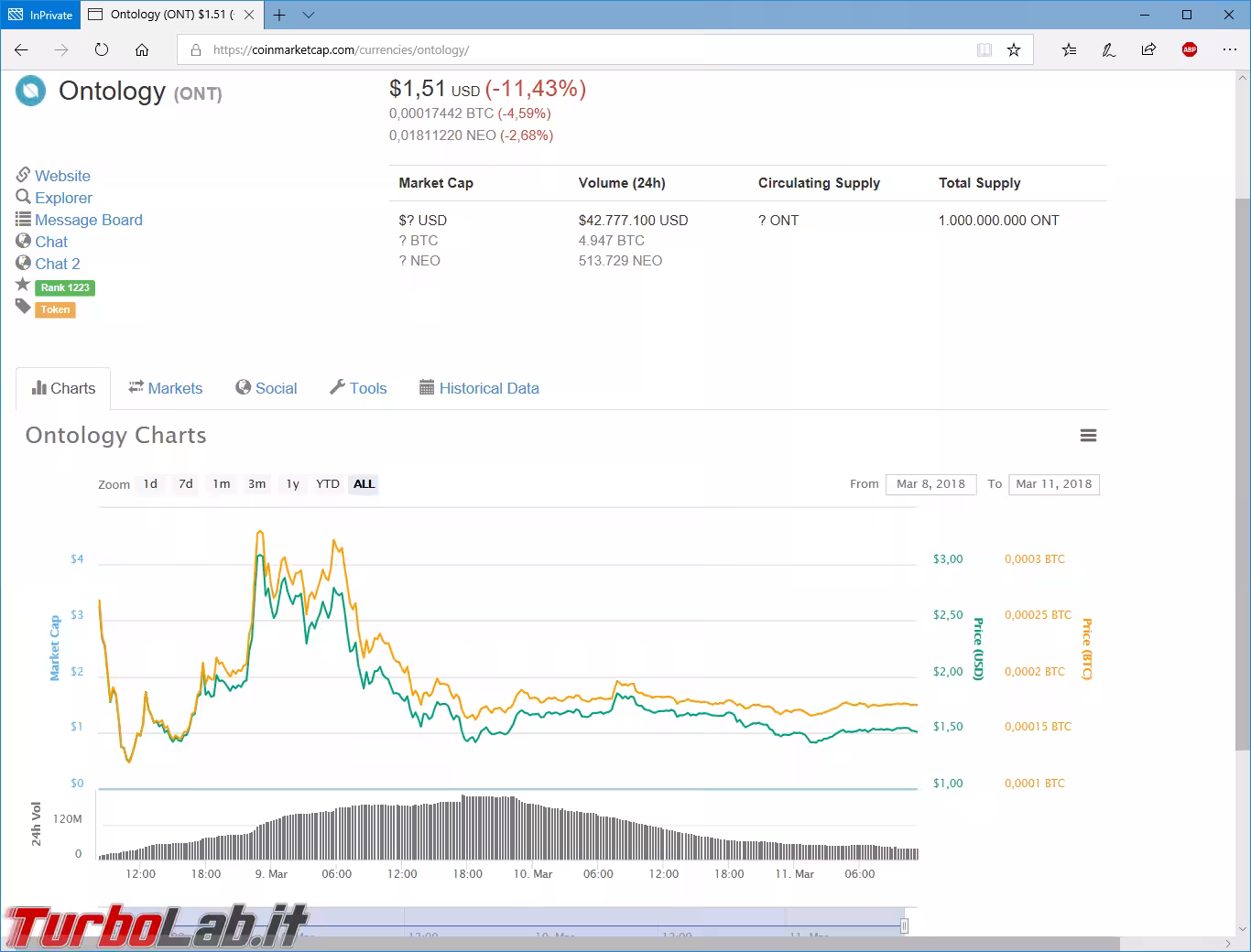Viewport: 1251px width, 952px height.
Task: Click the chart range navigator handle
Action: tap(904, 926)
